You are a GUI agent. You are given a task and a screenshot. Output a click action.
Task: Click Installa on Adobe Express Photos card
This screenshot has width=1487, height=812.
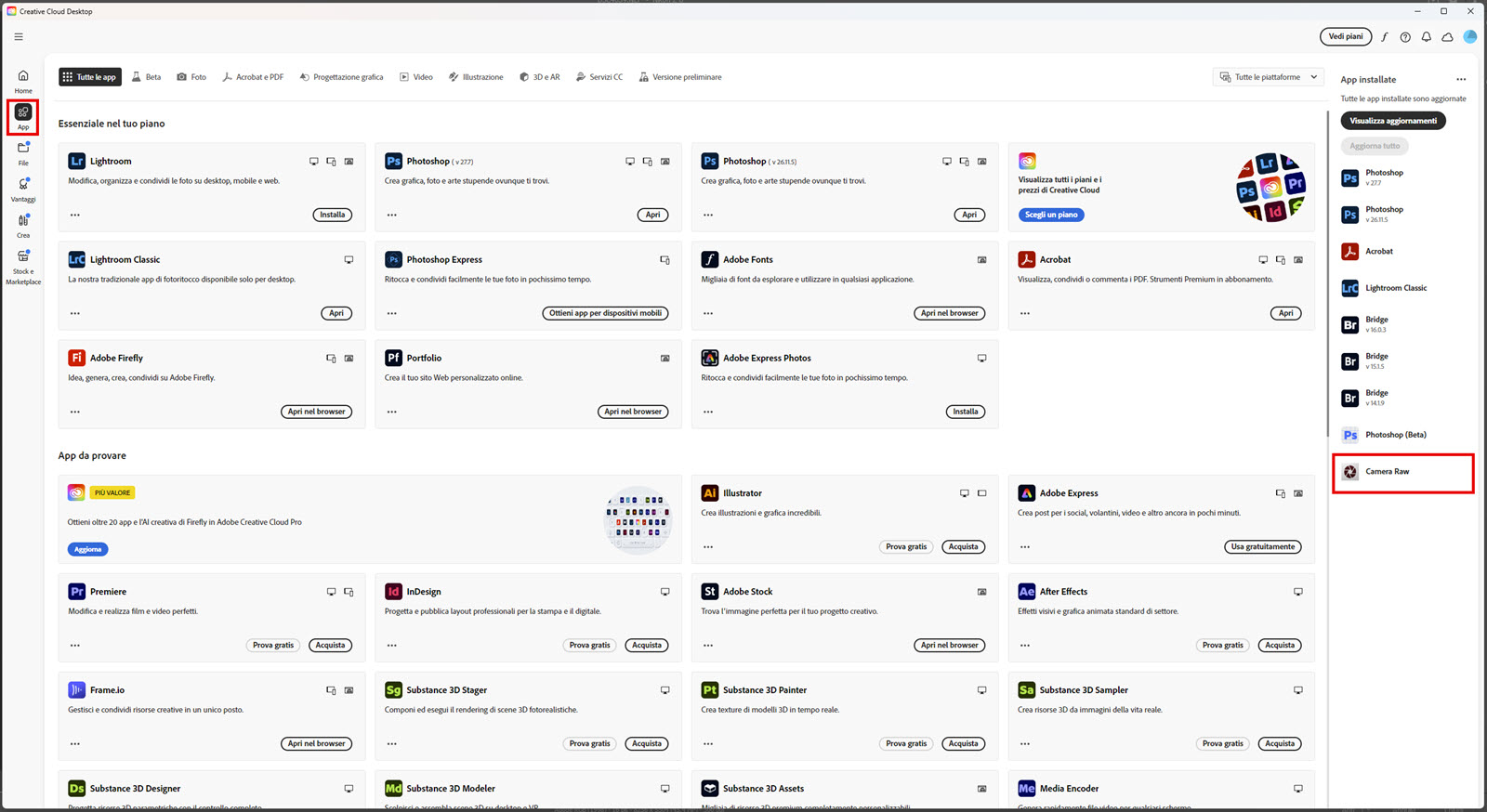[966, 412]
